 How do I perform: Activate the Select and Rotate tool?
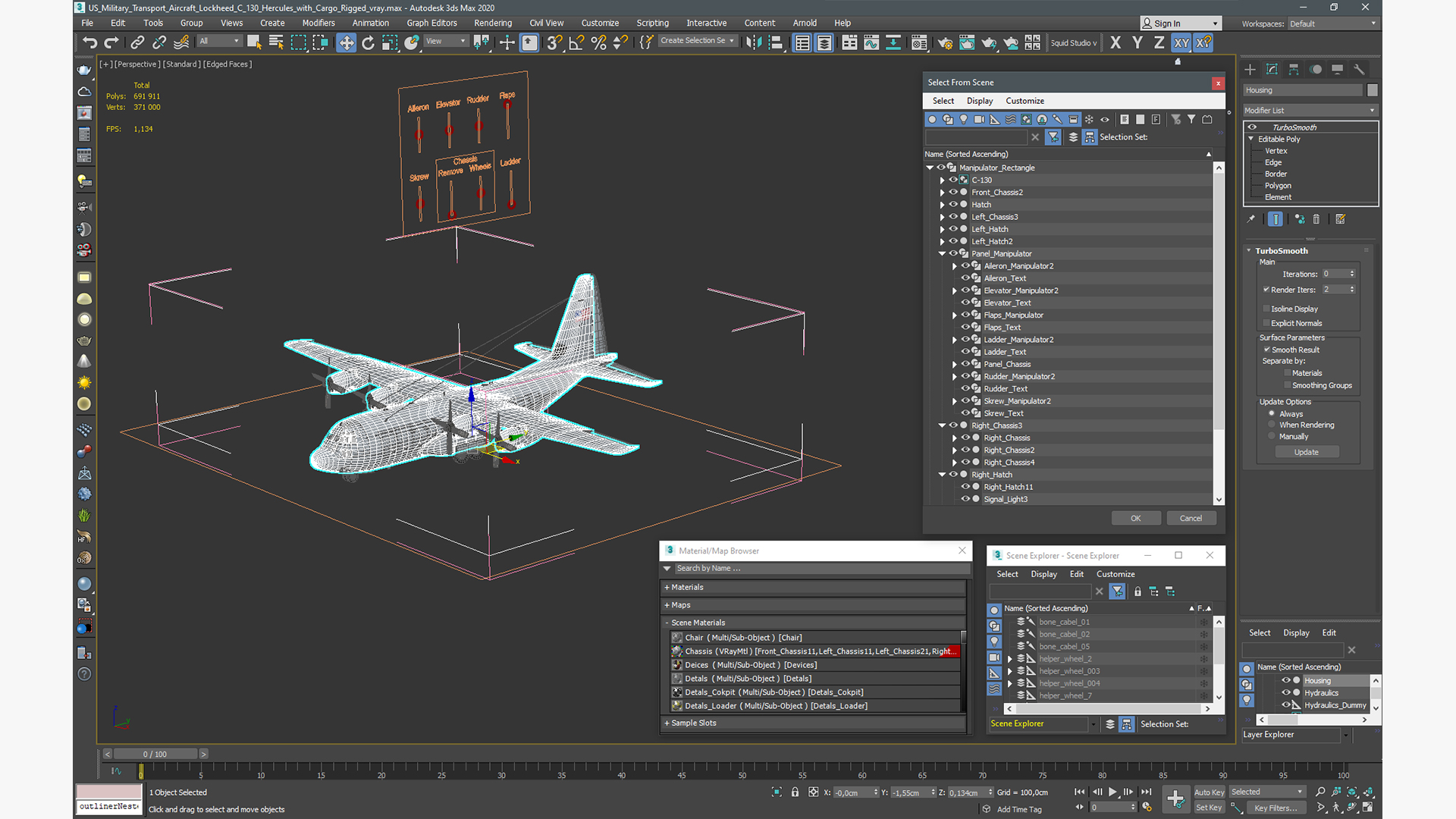(x=368, y=42)
